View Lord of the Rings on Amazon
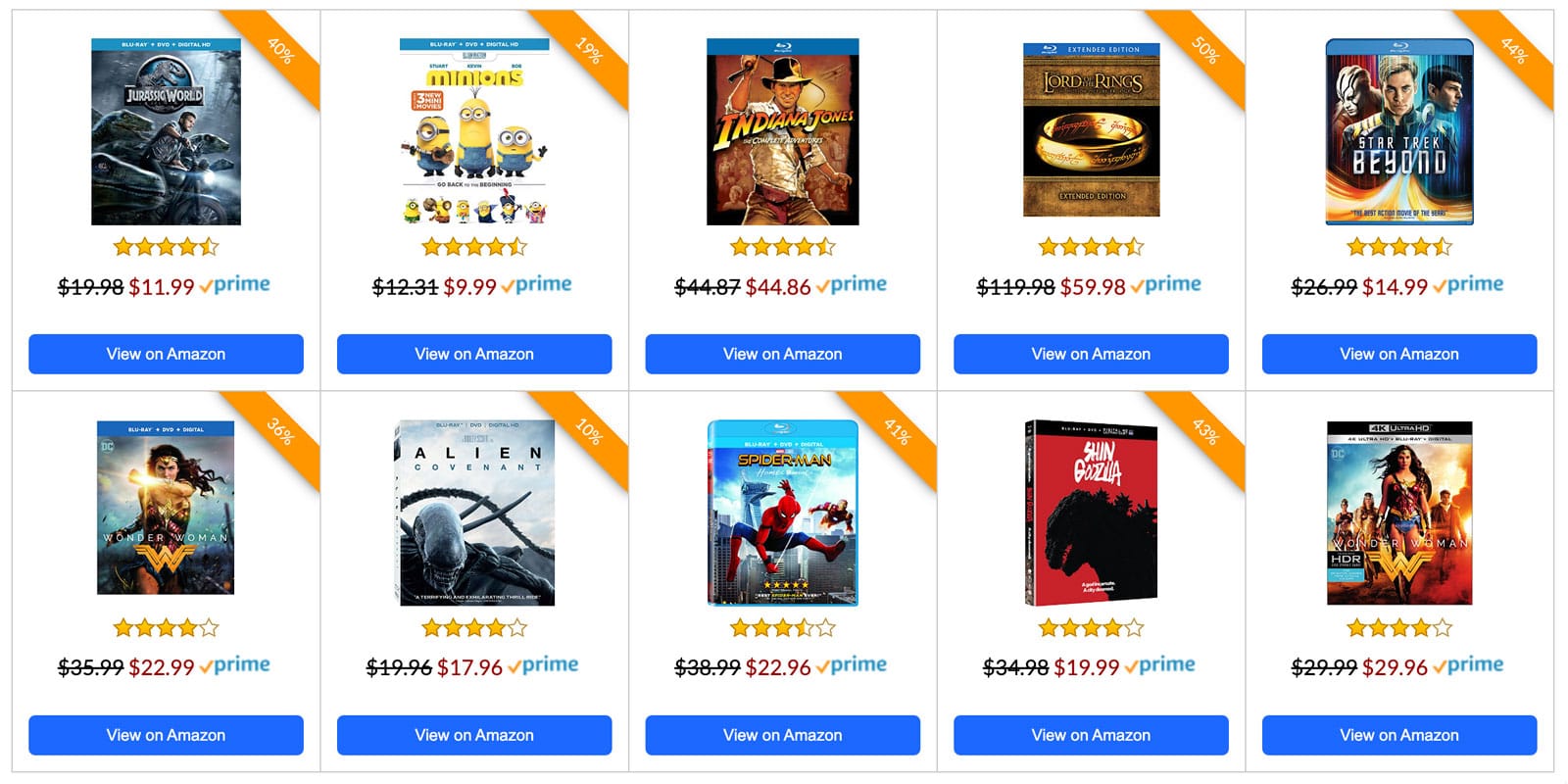1568x784 pixels. [1091, 354]
